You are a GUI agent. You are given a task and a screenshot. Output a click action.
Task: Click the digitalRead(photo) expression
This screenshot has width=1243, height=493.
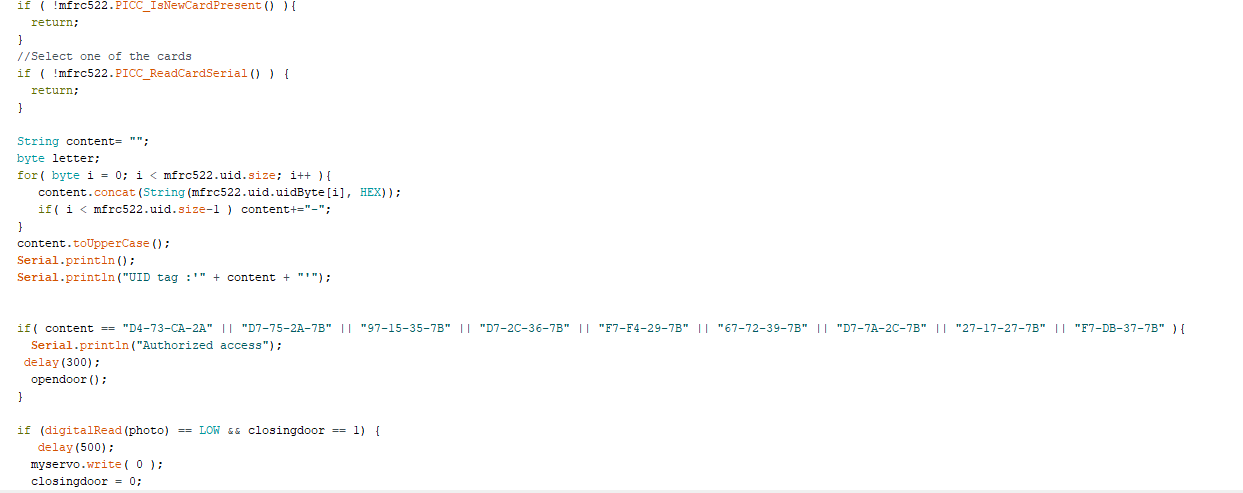click(106, 430)
